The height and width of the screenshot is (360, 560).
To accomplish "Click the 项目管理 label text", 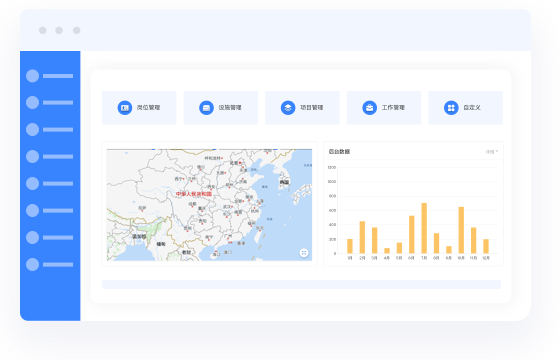I will tap(311, 108).
